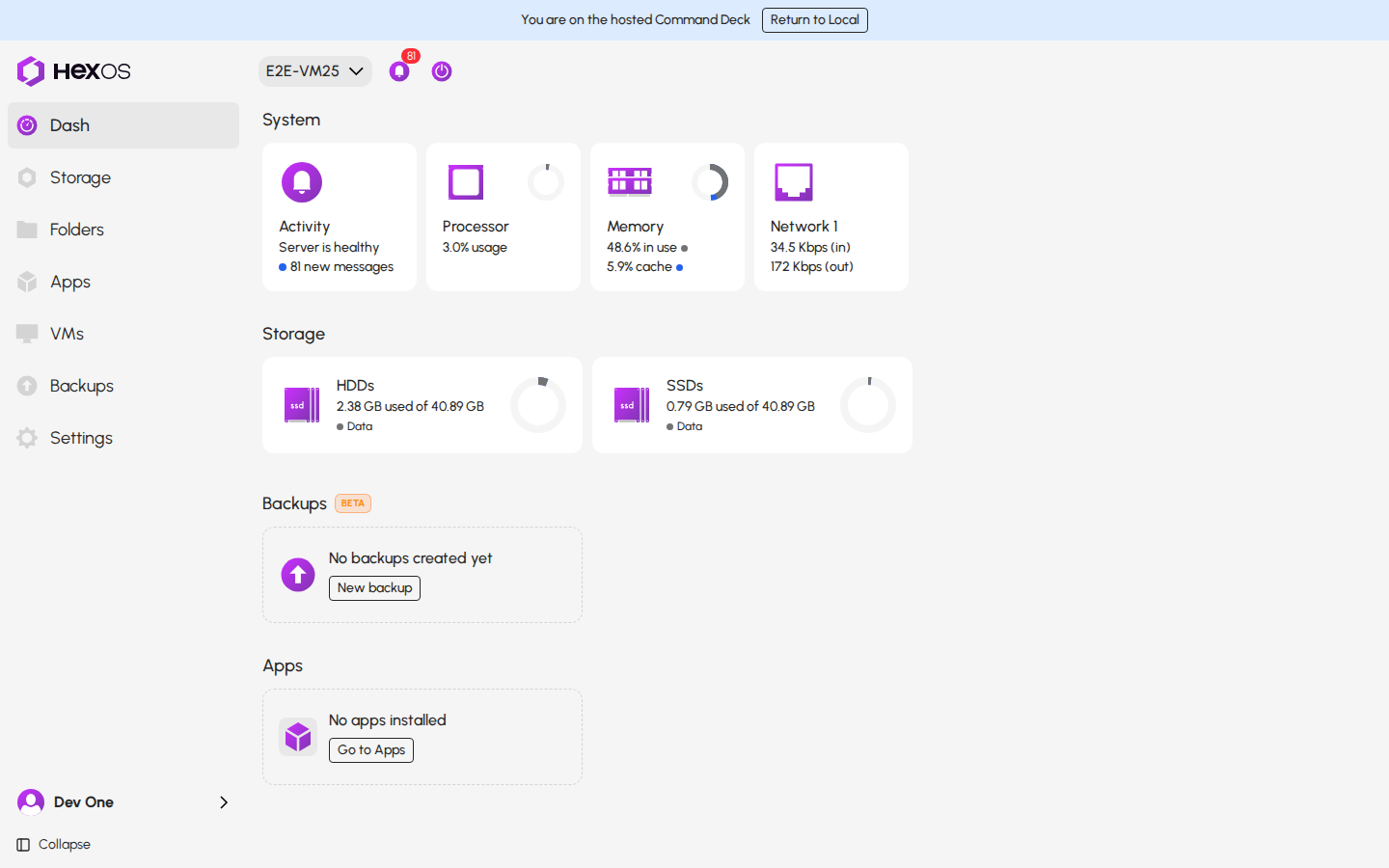1389x868 pixels.
Task: Click the VMs monitor icon in the sidebar
Action: click(27, 334)
